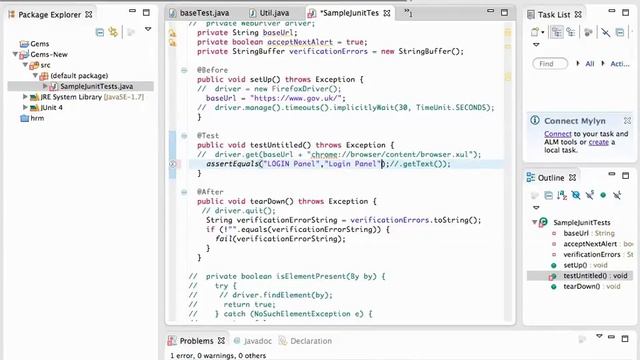Collapse the (default package) node

tap(35, 76)
